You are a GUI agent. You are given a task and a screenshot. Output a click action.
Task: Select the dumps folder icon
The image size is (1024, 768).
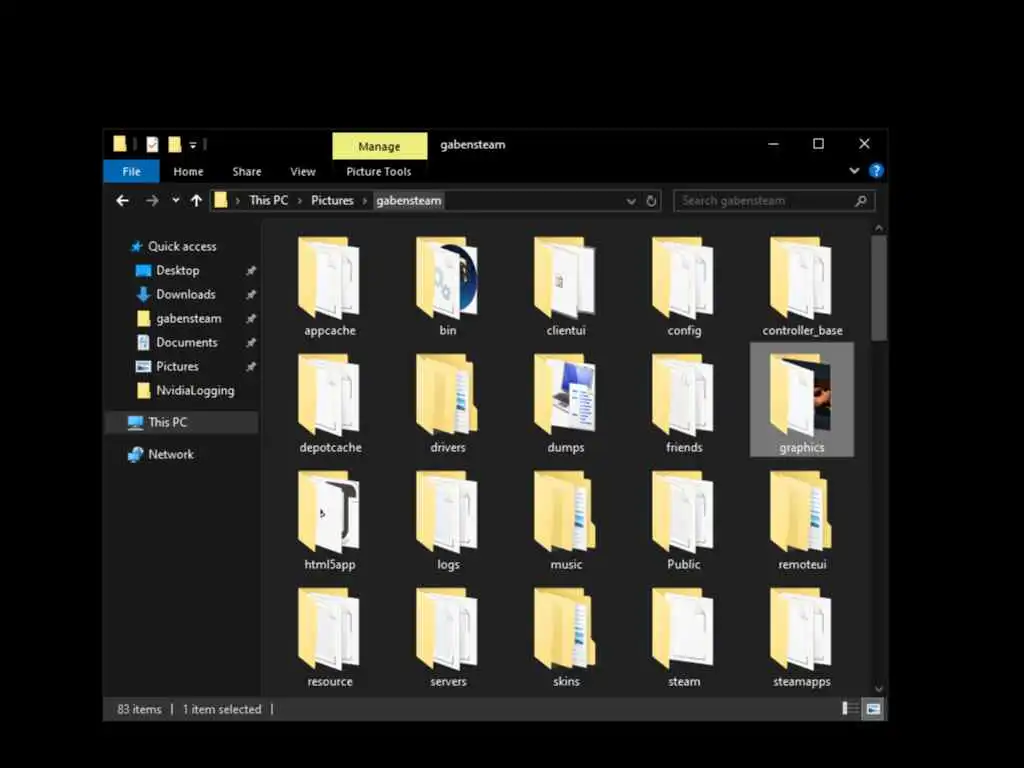(566, 395)
